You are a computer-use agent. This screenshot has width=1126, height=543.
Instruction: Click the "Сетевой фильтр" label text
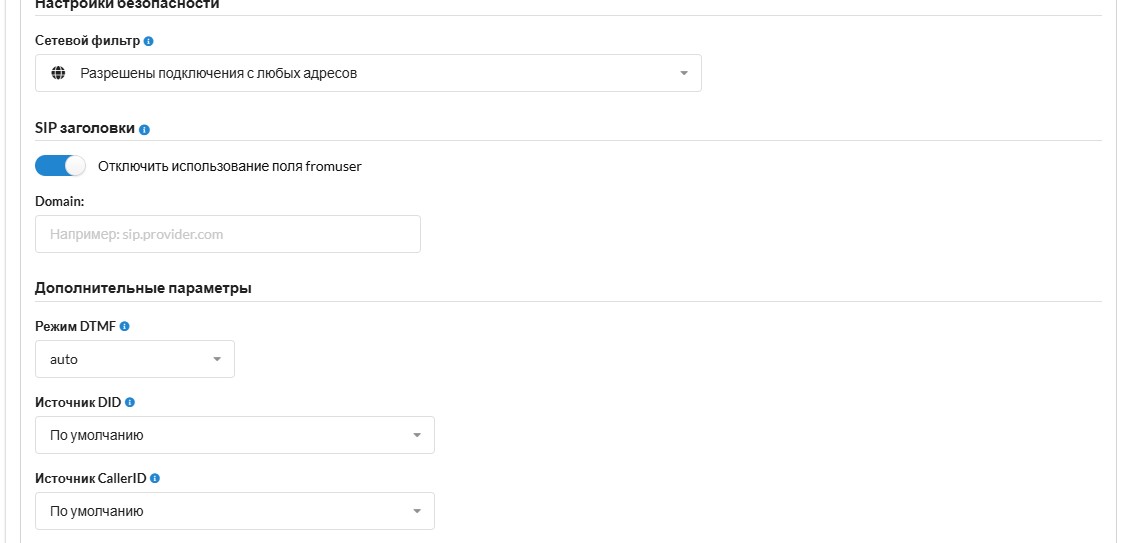click(87, 41)
